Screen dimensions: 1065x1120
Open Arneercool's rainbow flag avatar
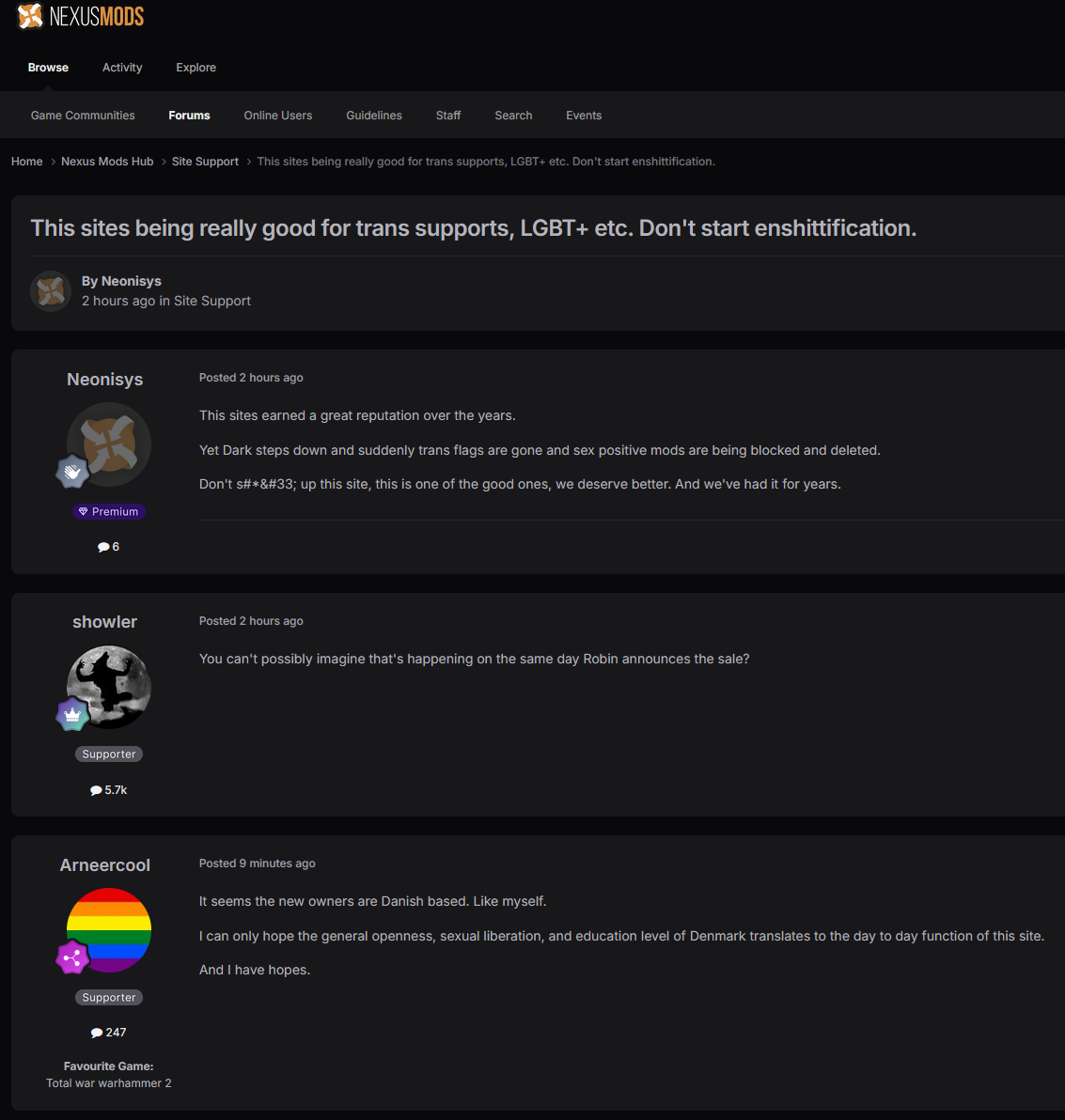(109, 930)
